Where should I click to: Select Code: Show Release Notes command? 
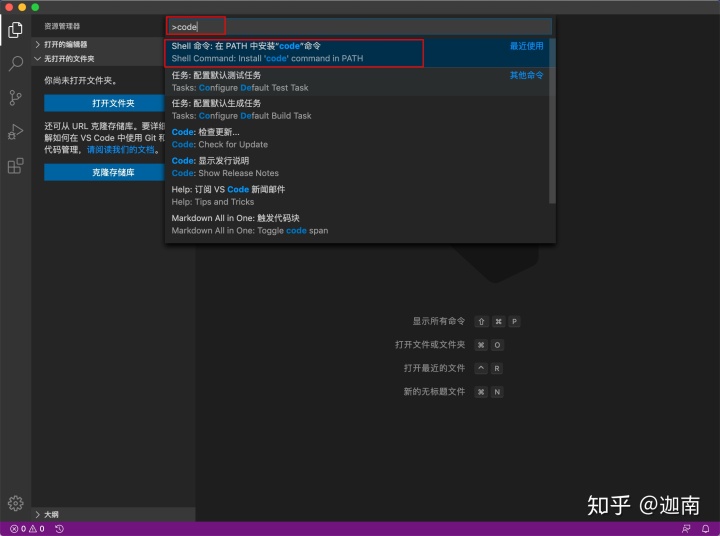(x=357, y=167)
